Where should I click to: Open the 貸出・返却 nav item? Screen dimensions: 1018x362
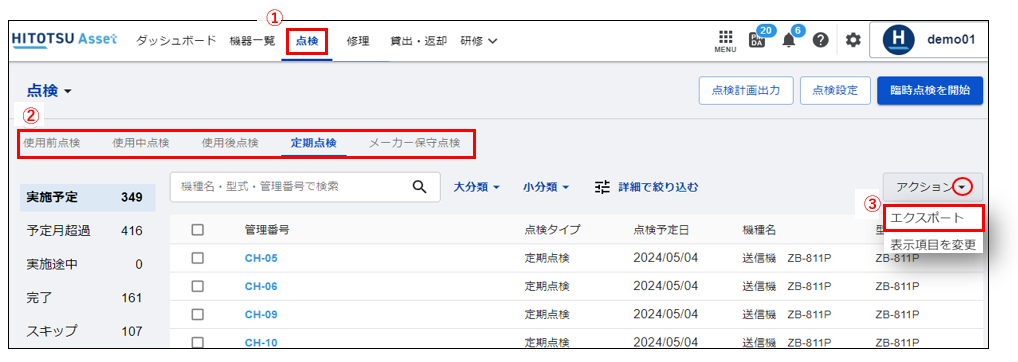(418, 41)
